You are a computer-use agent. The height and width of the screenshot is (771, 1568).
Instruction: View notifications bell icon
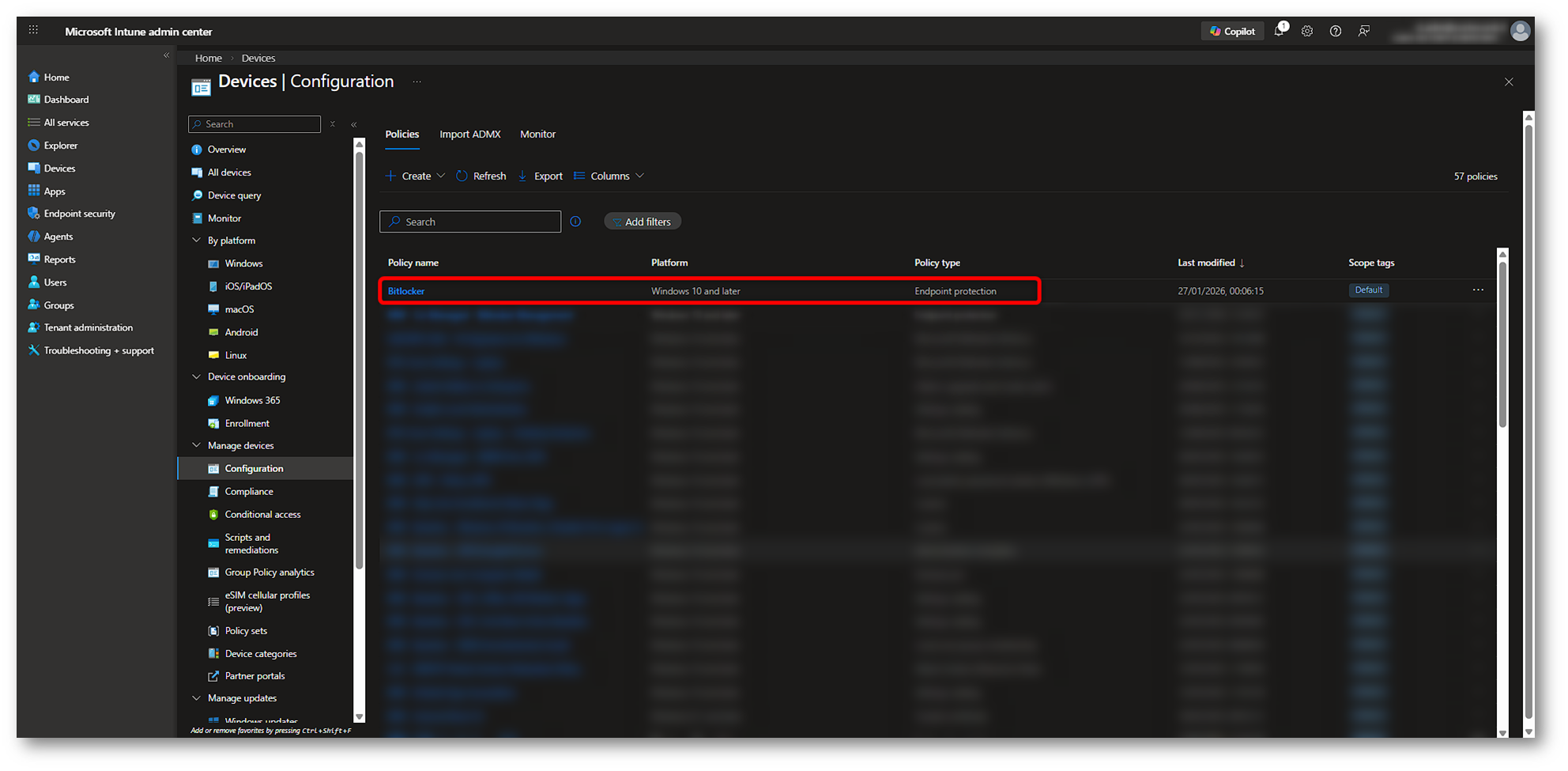tap(1279, 31)
